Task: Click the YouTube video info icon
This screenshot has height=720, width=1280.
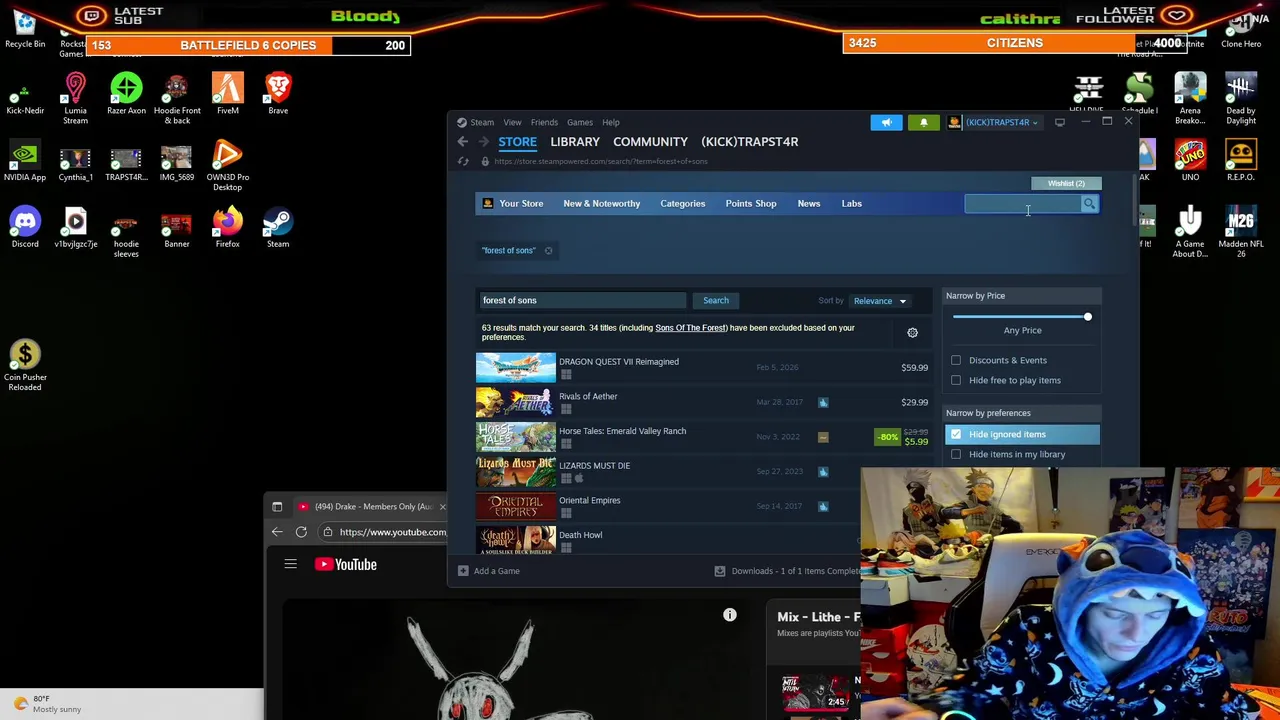Action: [730, 616]
